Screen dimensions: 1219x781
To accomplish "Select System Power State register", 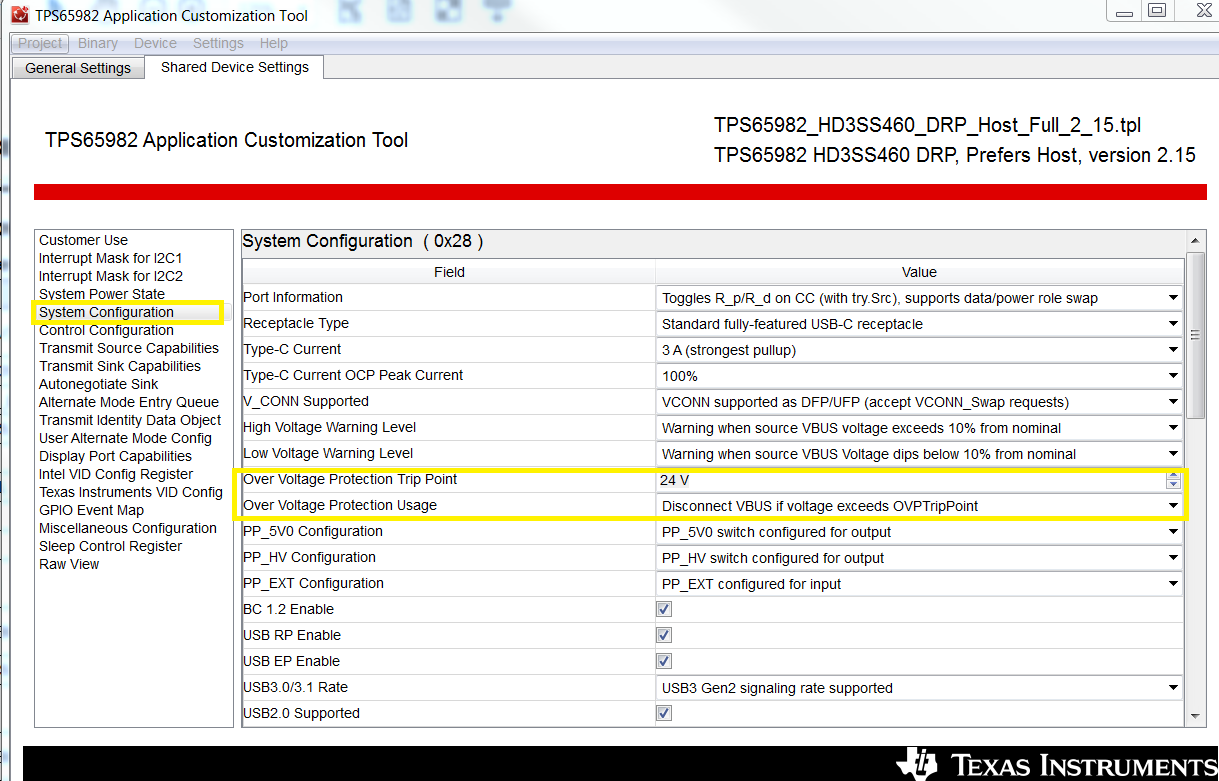I will click(x=102, y=294).
